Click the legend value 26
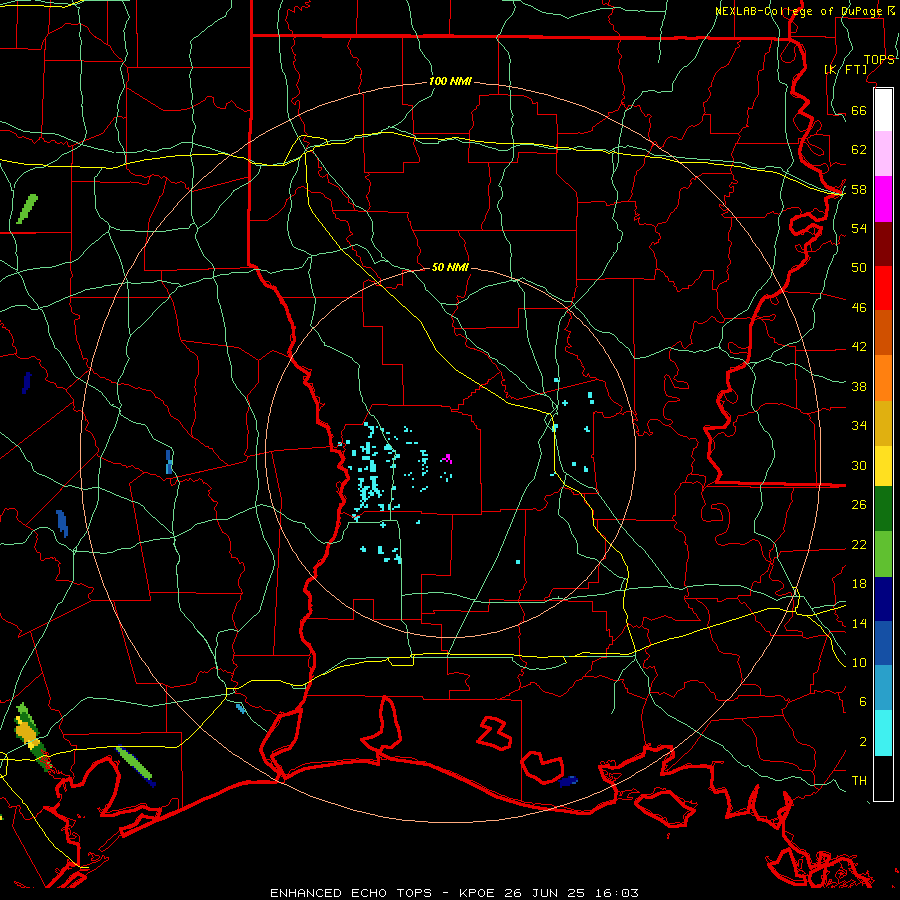The height and width of the screenshot is (900, 900). tap(859, 505)
